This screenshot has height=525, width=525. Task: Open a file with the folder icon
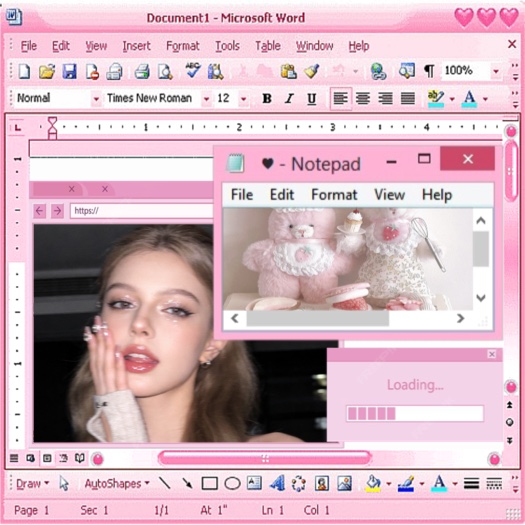click(47, 71)
